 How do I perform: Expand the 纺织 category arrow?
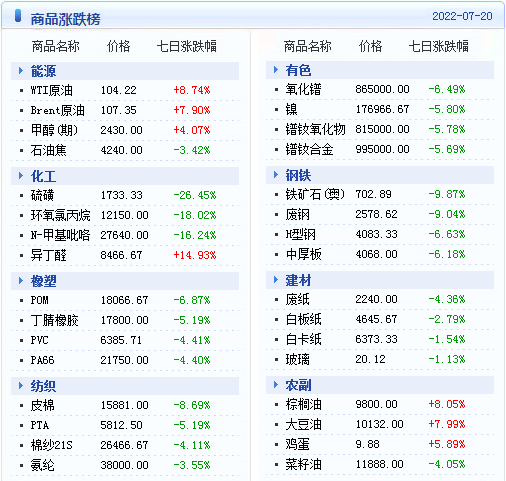click(21, 386)
